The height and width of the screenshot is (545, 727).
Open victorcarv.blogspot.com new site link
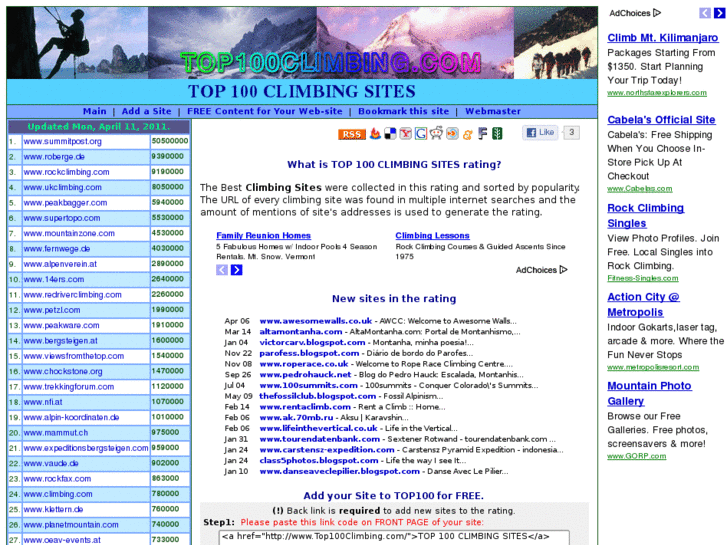tap(312, 342)
